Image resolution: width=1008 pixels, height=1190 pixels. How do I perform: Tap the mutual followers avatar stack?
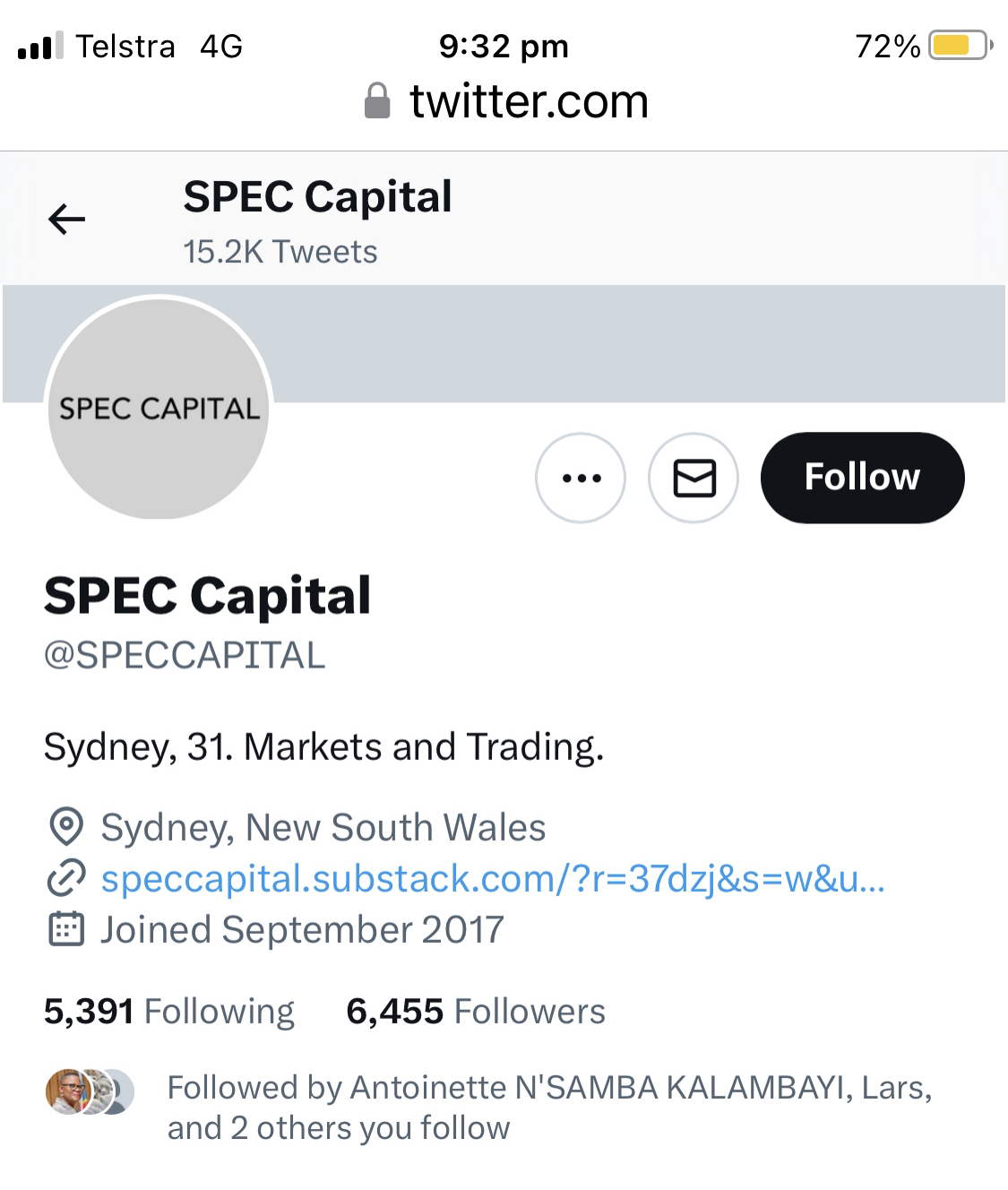pyautogui.click(x=90, y=1091)
